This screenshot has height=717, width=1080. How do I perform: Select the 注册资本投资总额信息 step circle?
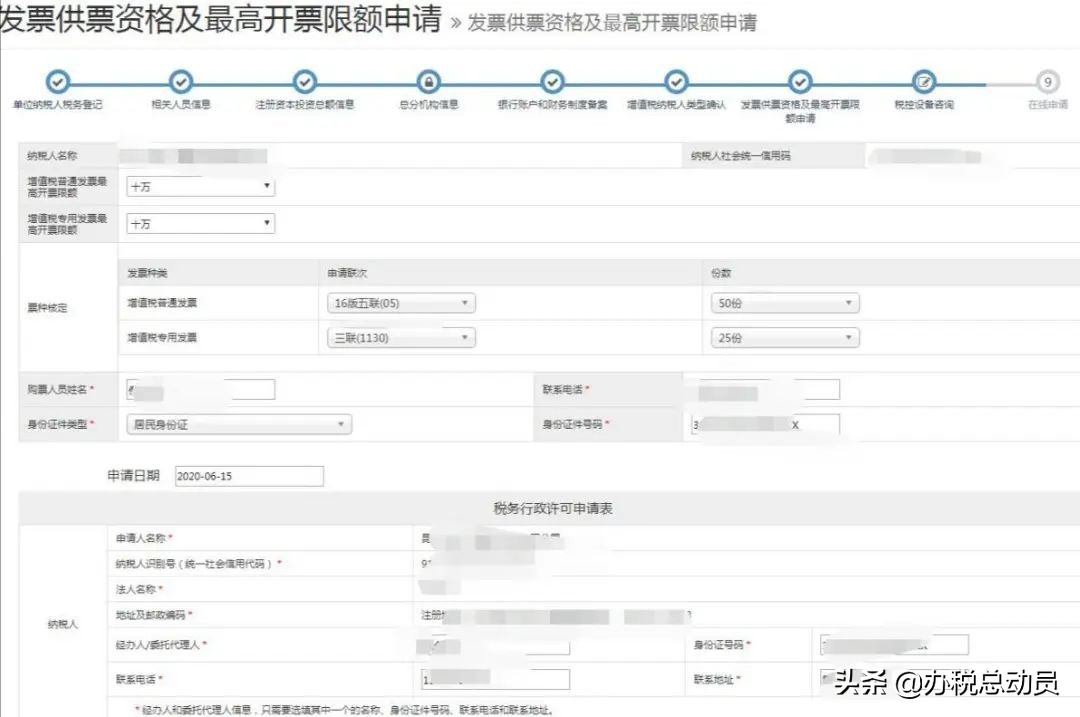click(304, 84)
